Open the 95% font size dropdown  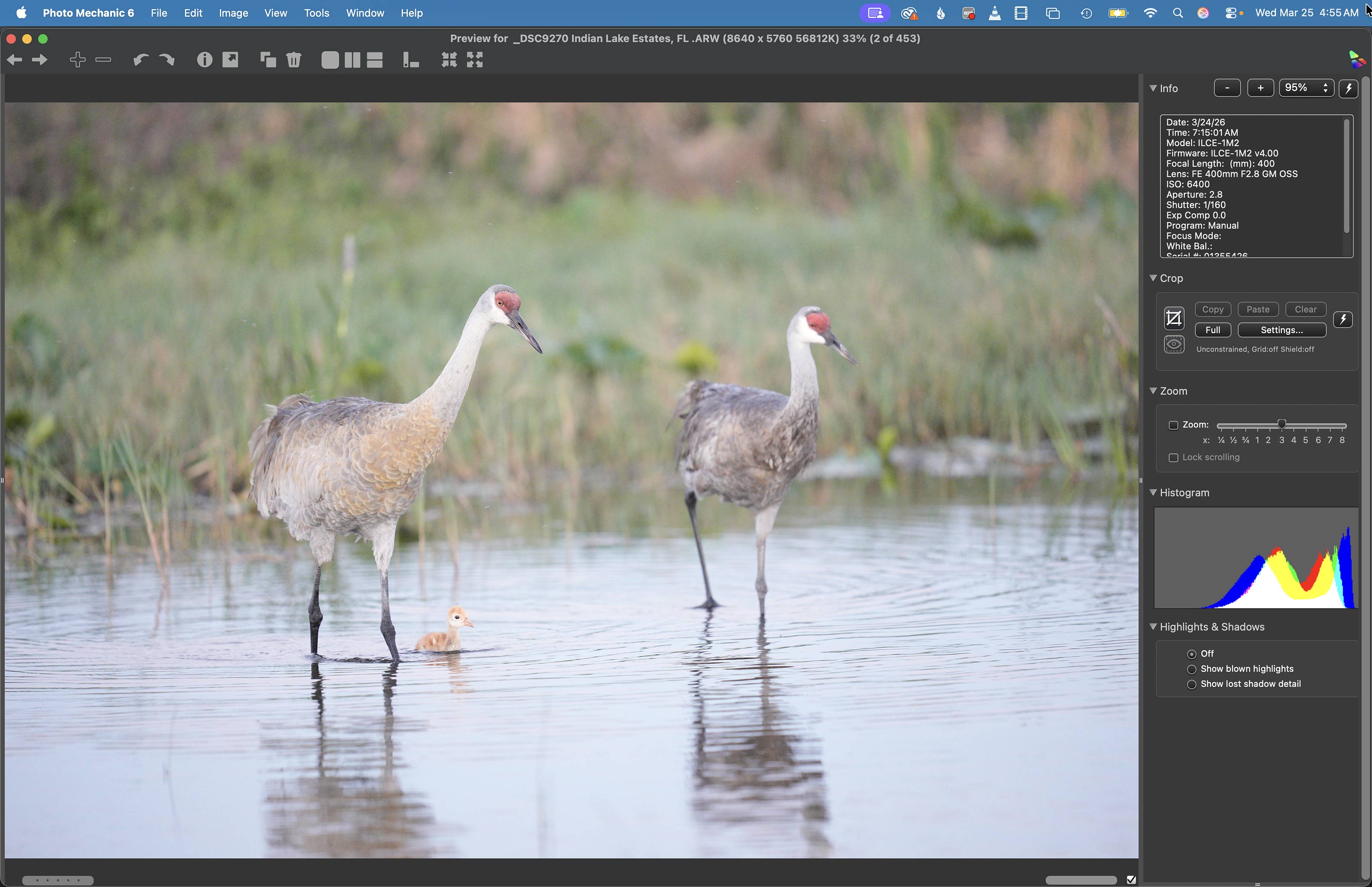click(x=1306, y=88)
